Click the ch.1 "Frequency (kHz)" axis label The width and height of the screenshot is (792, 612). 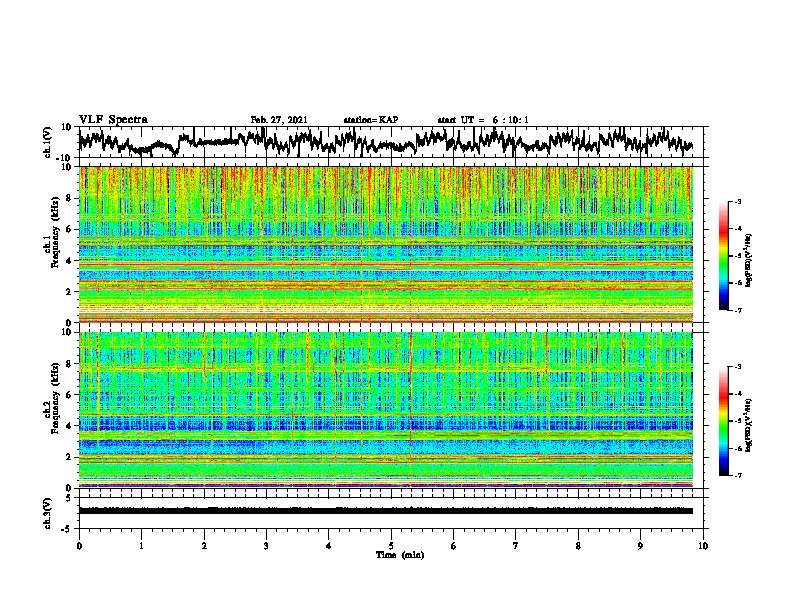tap(55, 232)
